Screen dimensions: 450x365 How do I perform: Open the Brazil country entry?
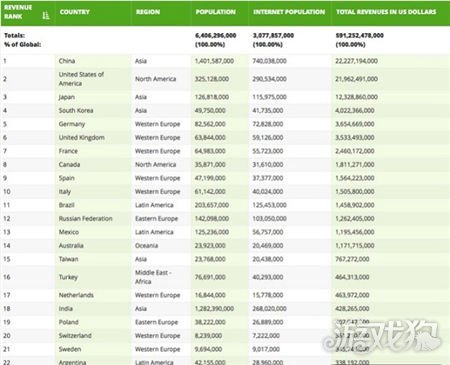coord(66,205)
